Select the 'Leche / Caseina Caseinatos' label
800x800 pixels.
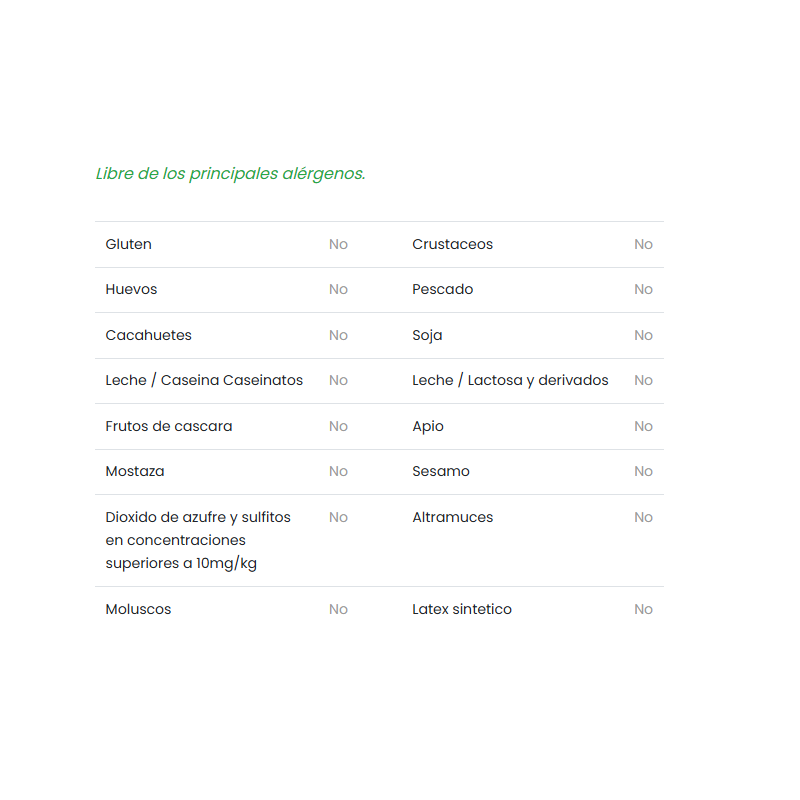point(204,380)
